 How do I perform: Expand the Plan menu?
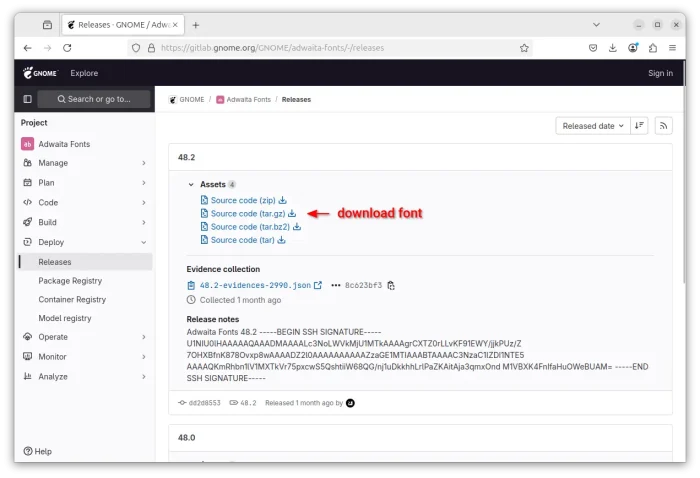[x=85, y=183]
